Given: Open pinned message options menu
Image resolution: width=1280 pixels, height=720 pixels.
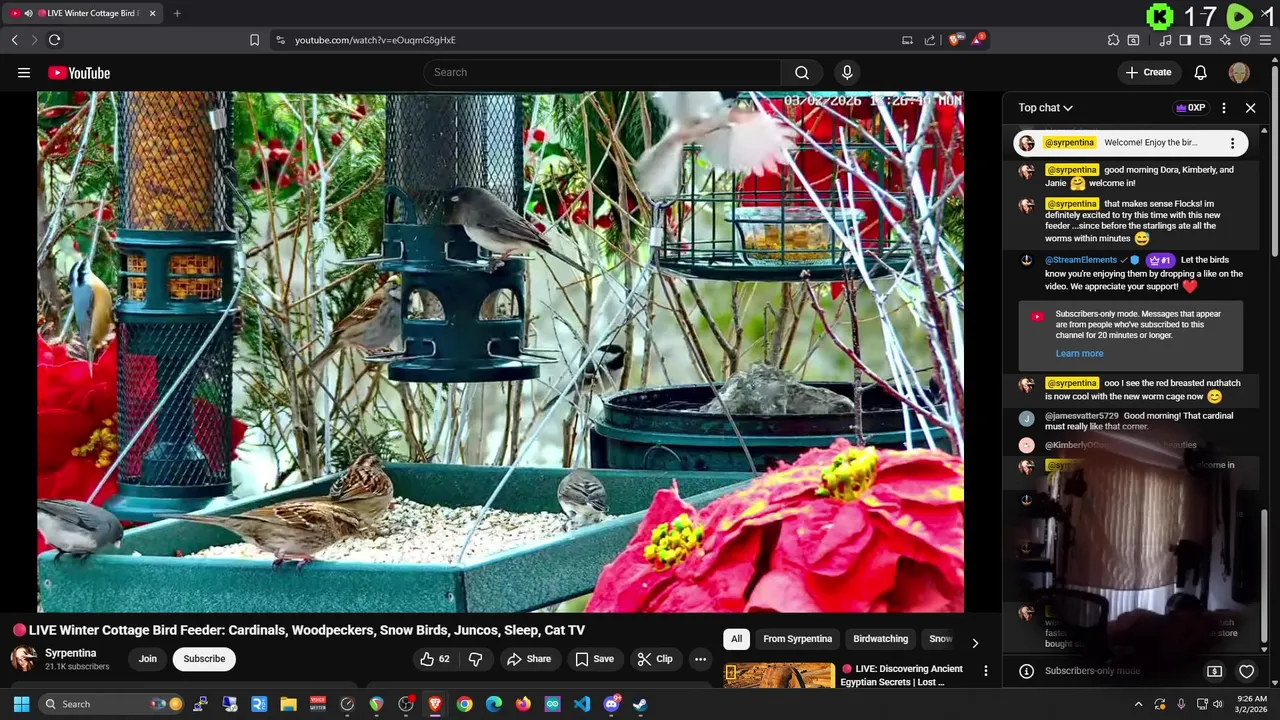Looking at the screenshot, I should pyautogui.click(x=1232, y=143).
